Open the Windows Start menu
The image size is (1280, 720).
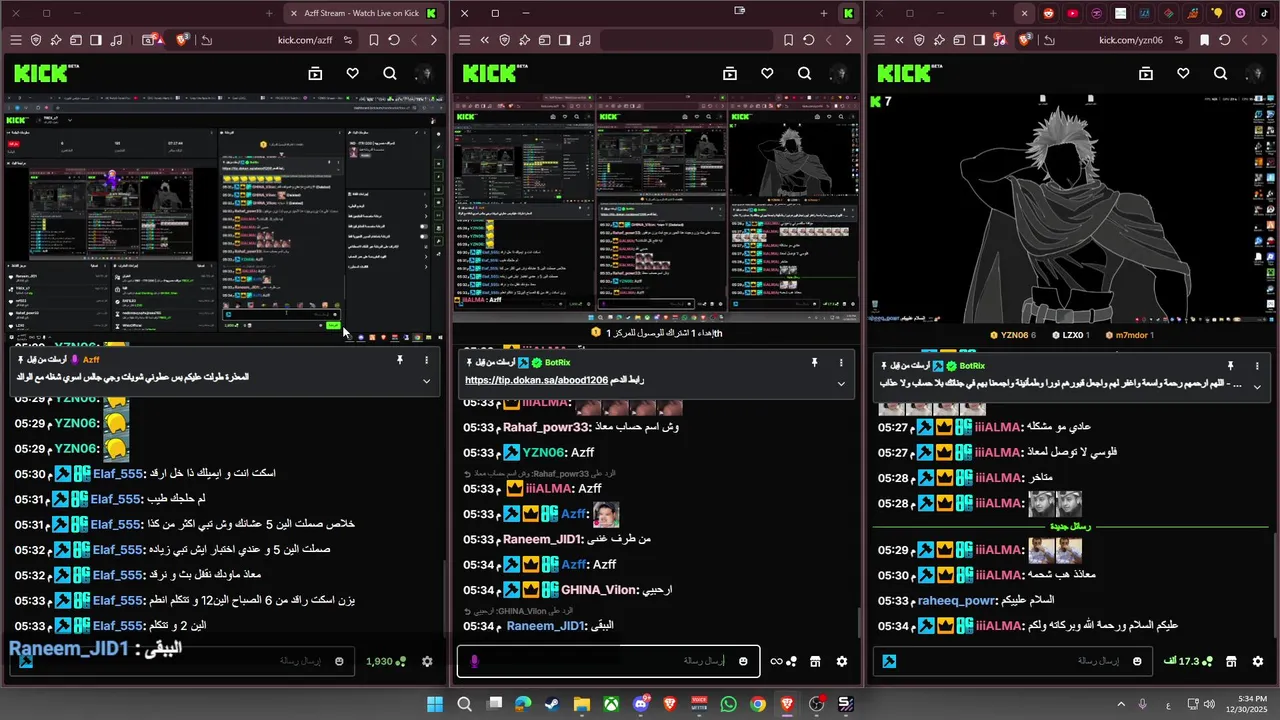point(435,704)
